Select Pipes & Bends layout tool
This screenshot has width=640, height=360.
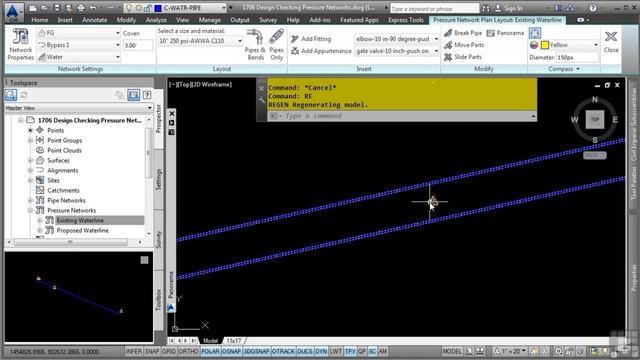[255, 45]
